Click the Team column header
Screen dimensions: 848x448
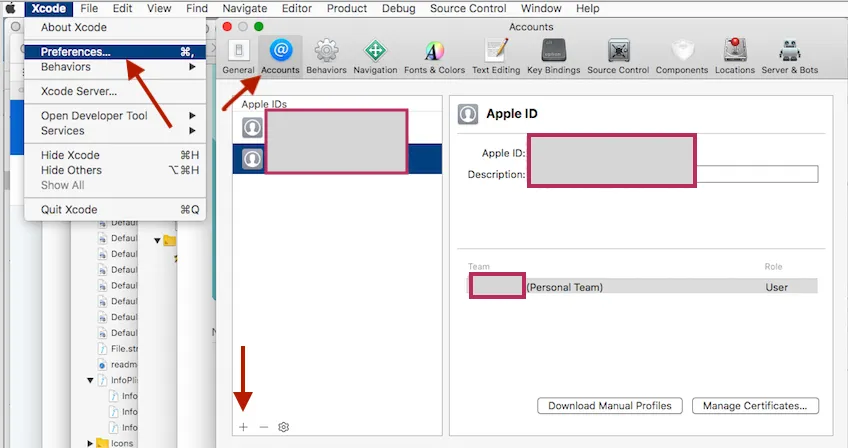tap(479, 267)
